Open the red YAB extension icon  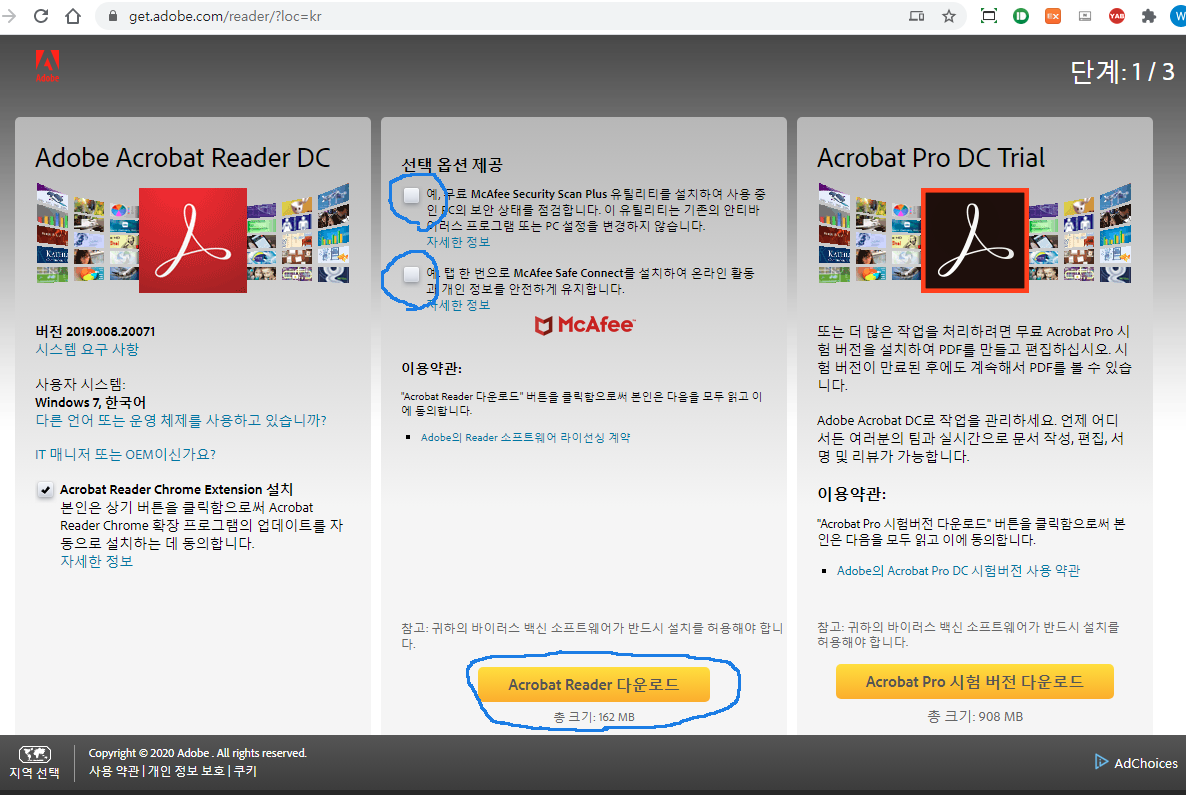click(1116, 16)
